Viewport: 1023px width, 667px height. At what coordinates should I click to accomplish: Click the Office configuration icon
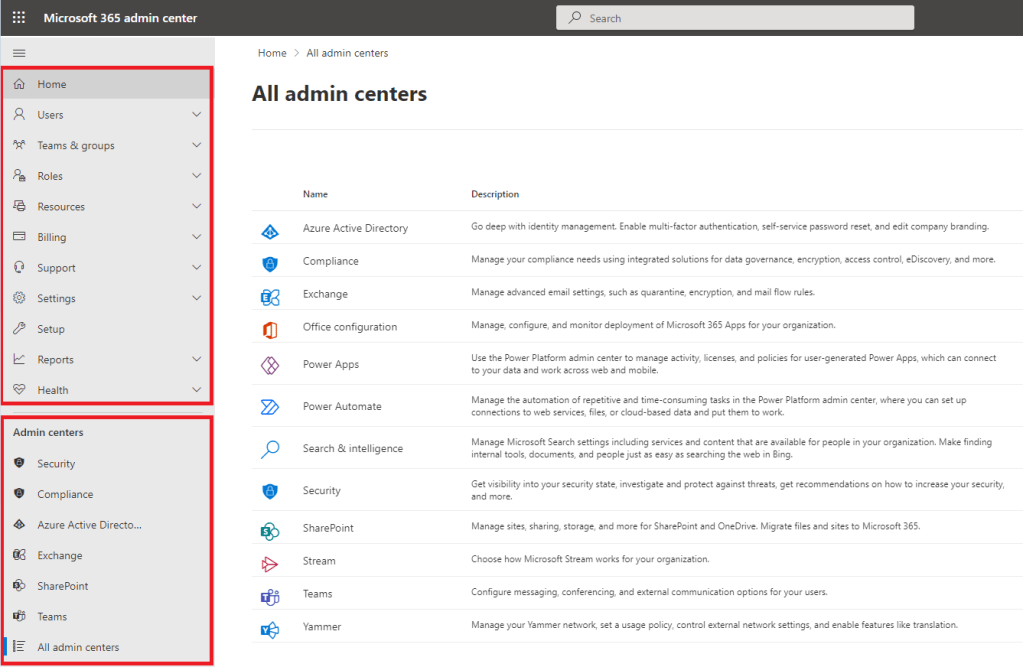point(269,328)
